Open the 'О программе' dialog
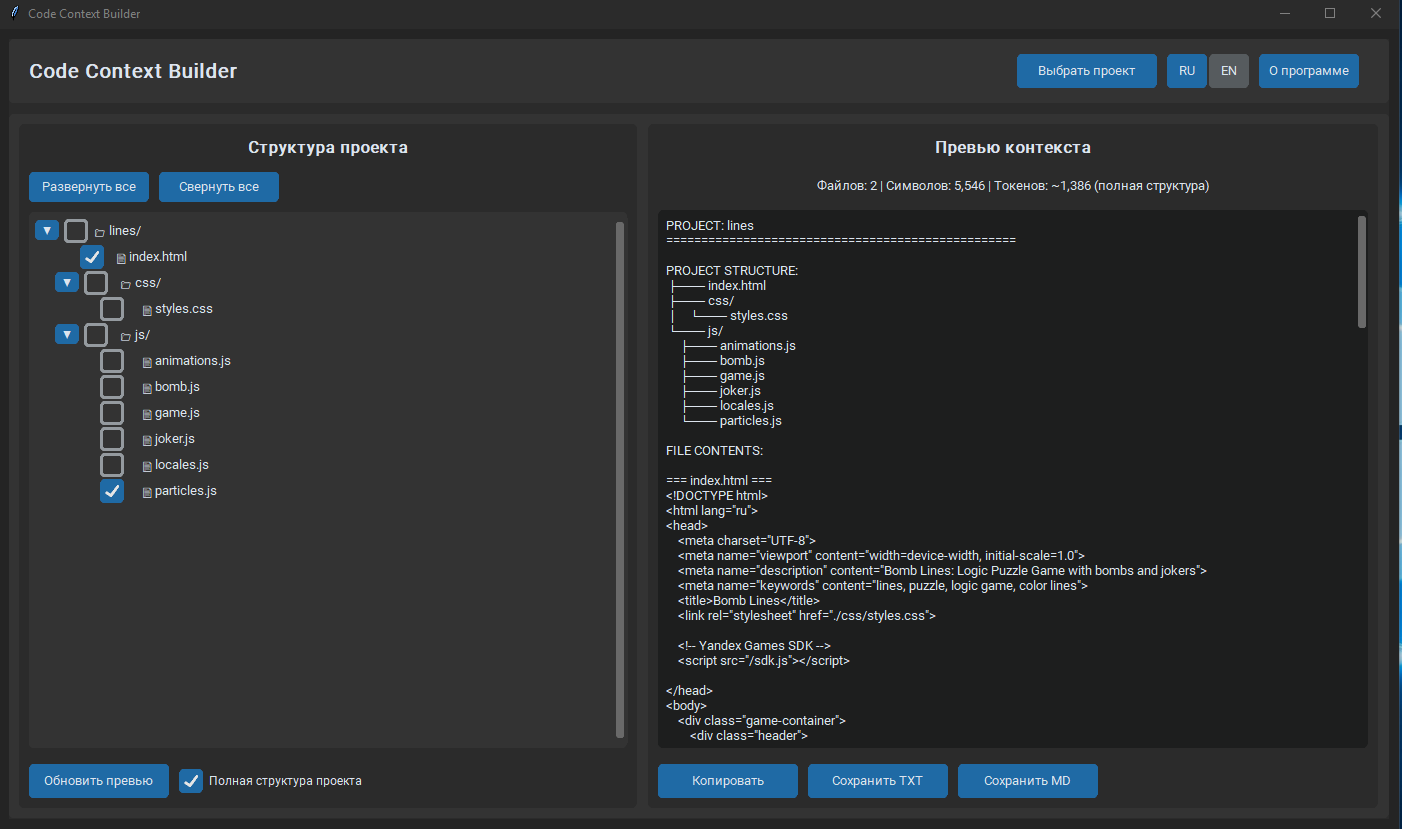1402x829 pixels. tap(1309, 71)
